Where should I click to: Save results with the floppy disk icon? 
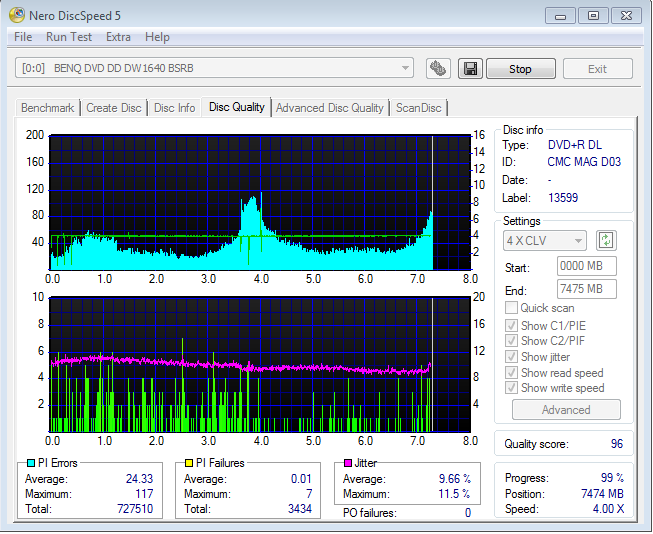click(470, 68)
